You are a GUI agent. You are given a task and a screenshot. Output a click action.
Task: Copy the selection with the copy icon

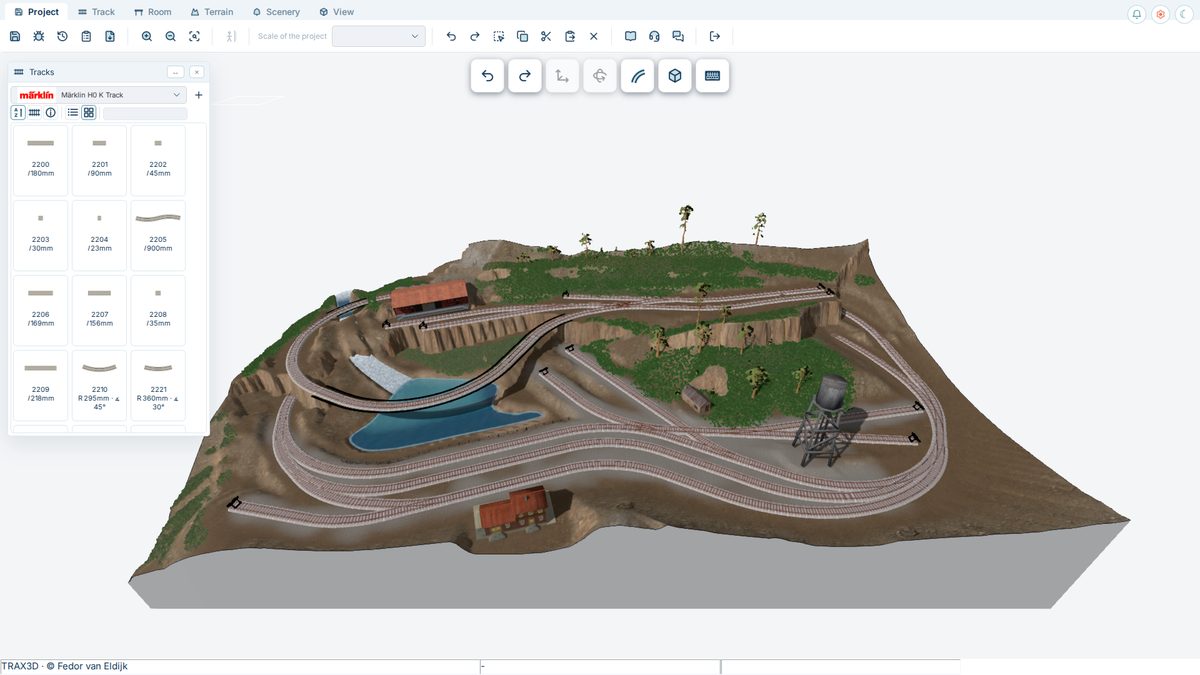click(522, 36)
